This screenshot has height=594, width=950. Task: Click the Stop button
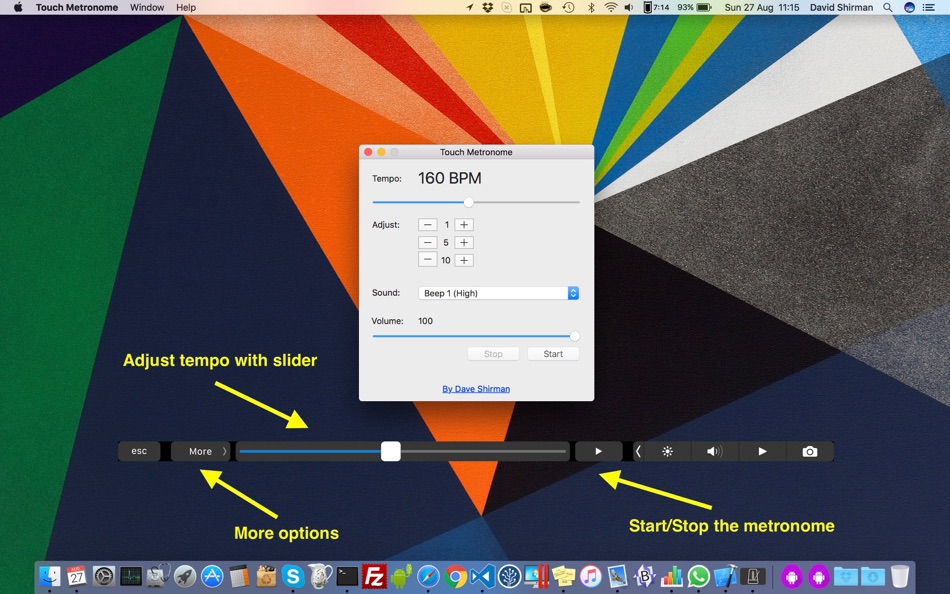493,354
